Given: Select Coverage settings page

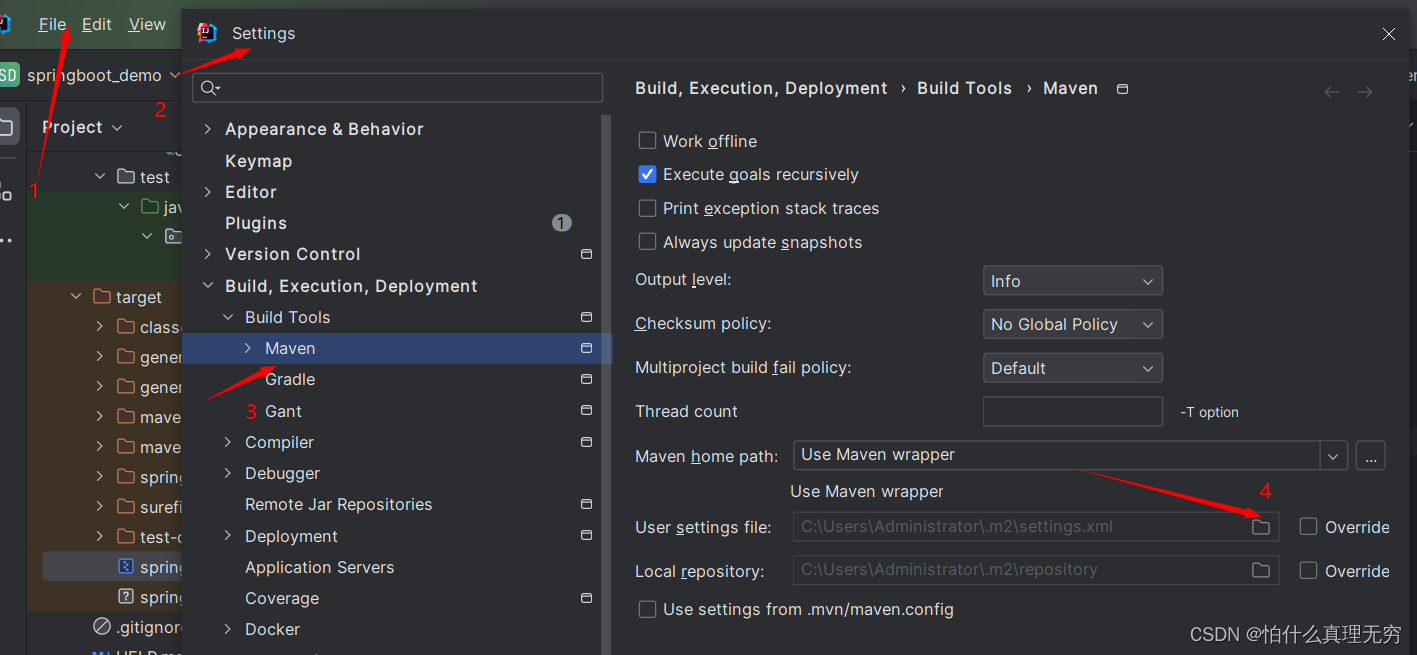Looking at the screenshot, I should (282, 598).
